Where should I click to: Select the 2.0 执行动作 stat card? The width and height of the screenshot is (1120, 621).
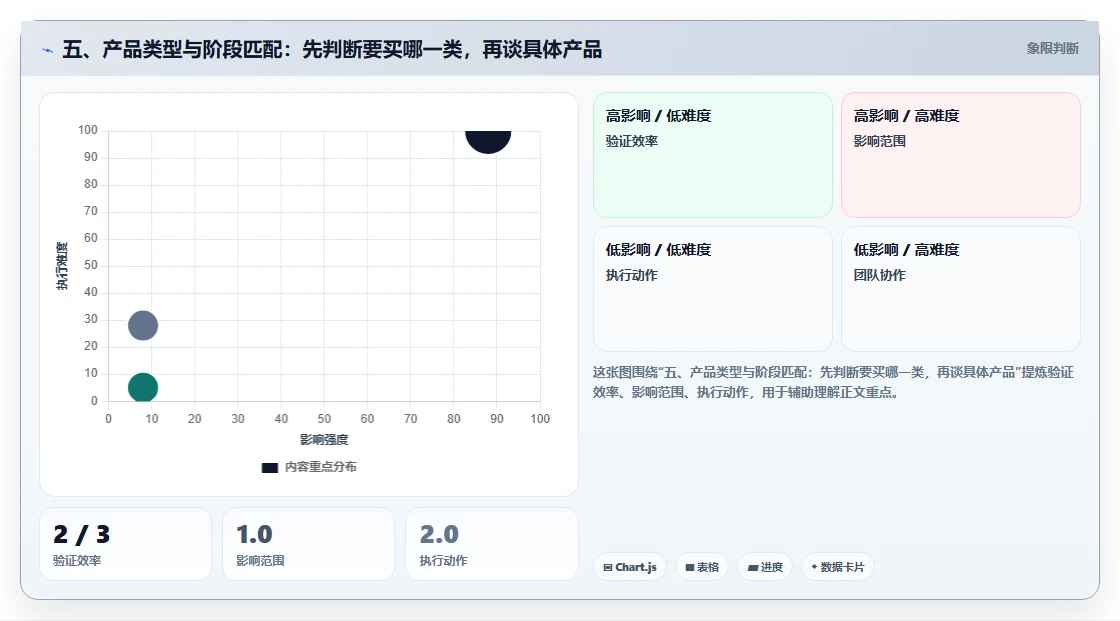tap(491, 545)
